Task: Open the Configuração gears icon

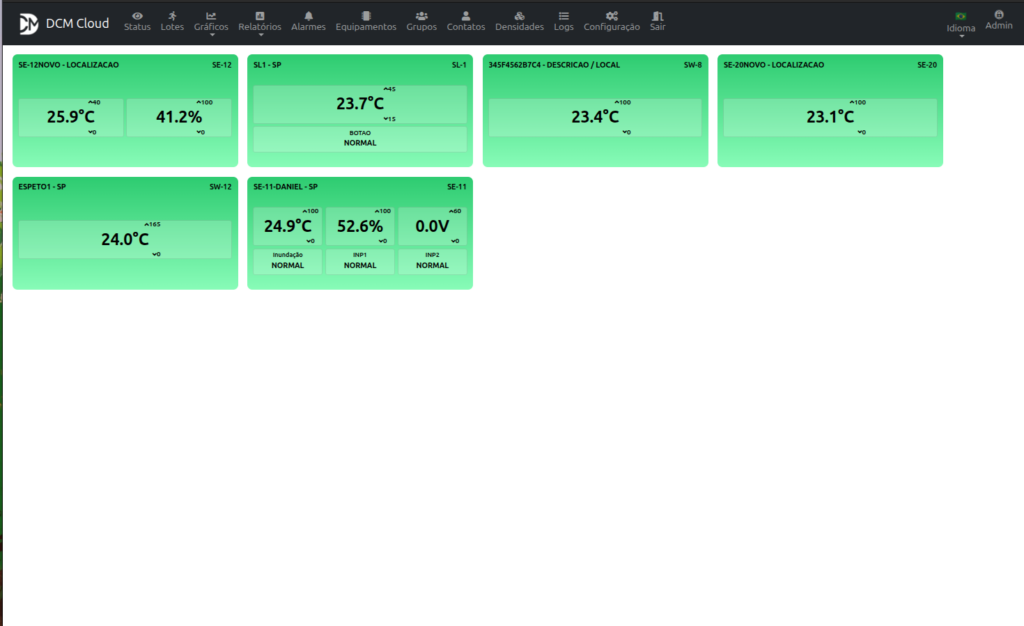Action: pyautogui.click(x=611, y=16)
